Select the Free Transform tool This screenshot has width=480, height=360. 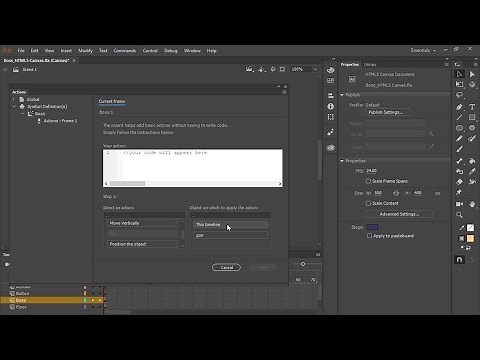tap(460, 85)
